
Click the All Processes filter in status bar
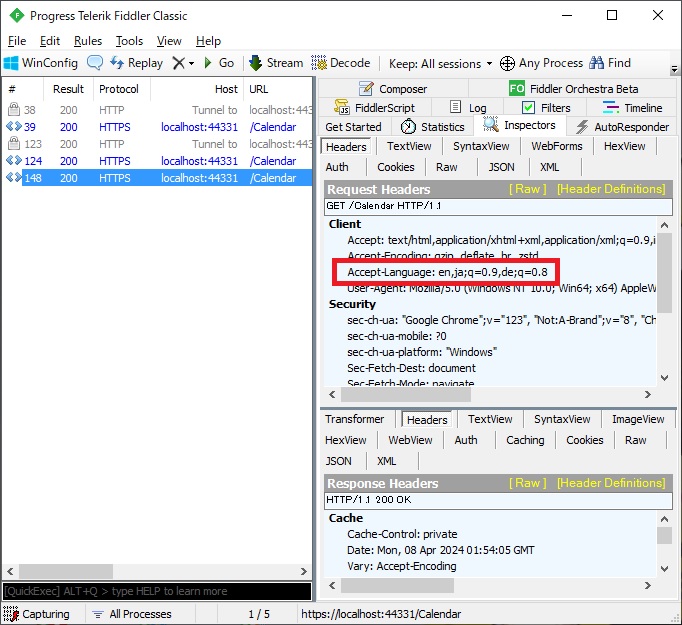132,614
